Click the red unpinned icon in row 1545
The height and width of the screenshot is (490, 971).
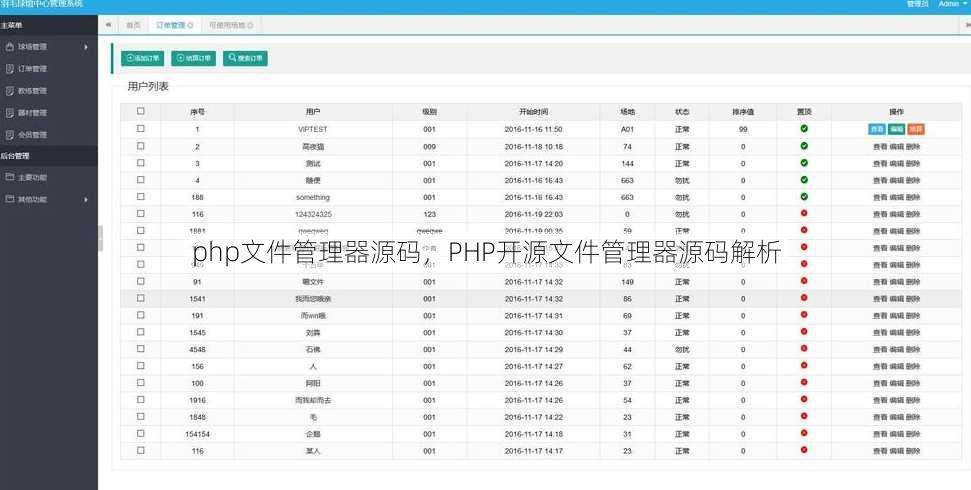click(804, 331)
